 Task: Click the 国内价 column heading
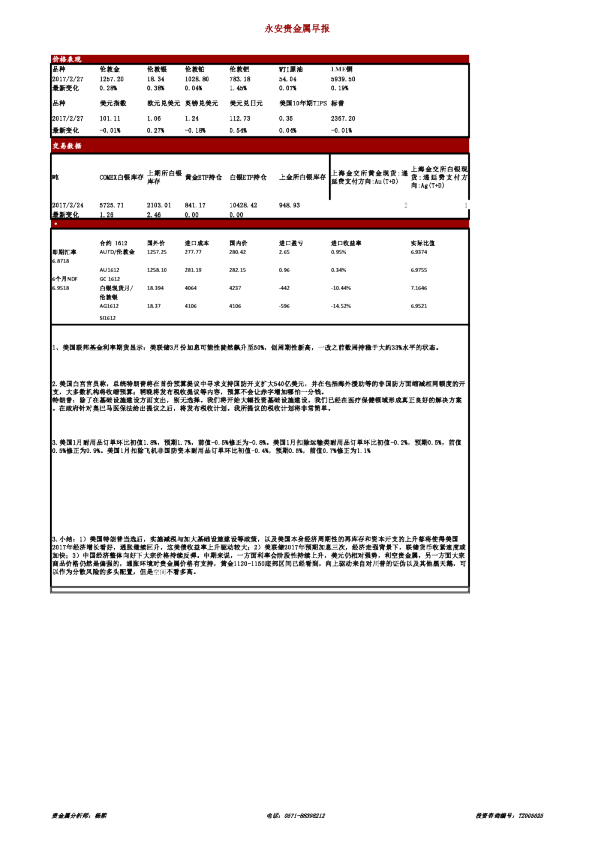click(238, 243)
